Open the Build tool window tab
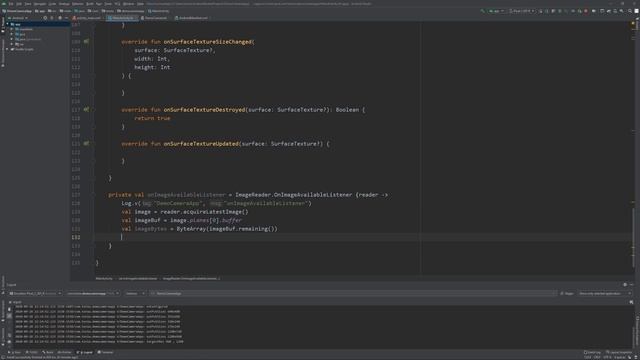The height and width of the screenshot is (360, 640). (x=48, y=352)
